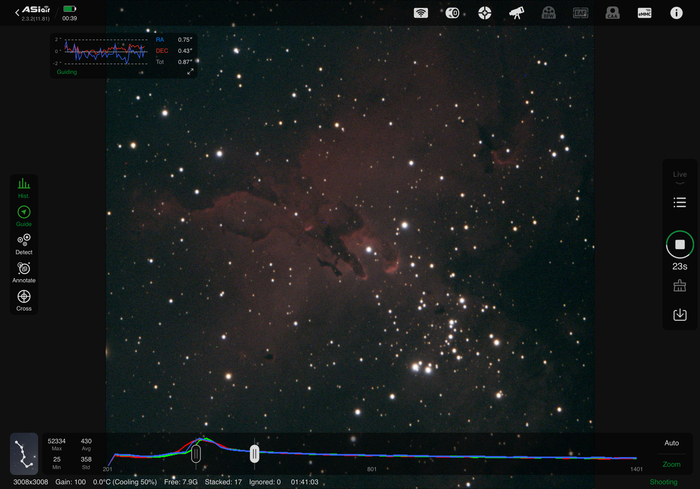Toggle the Hist. histogram display
The image size is (700, 489).
24,187
